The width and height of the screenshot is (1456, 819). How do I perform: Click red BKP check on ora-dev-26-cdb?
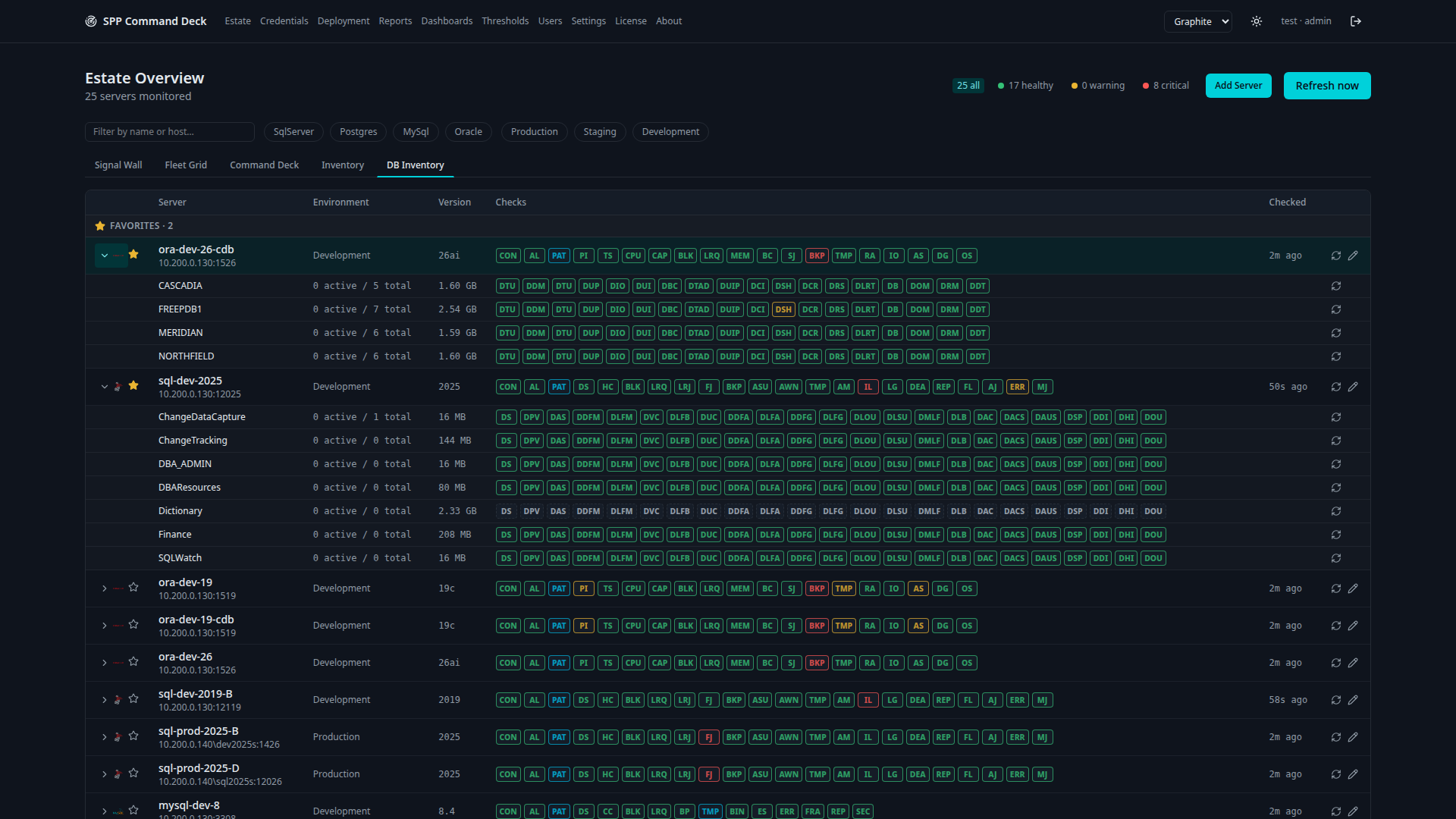pos(817,256)
